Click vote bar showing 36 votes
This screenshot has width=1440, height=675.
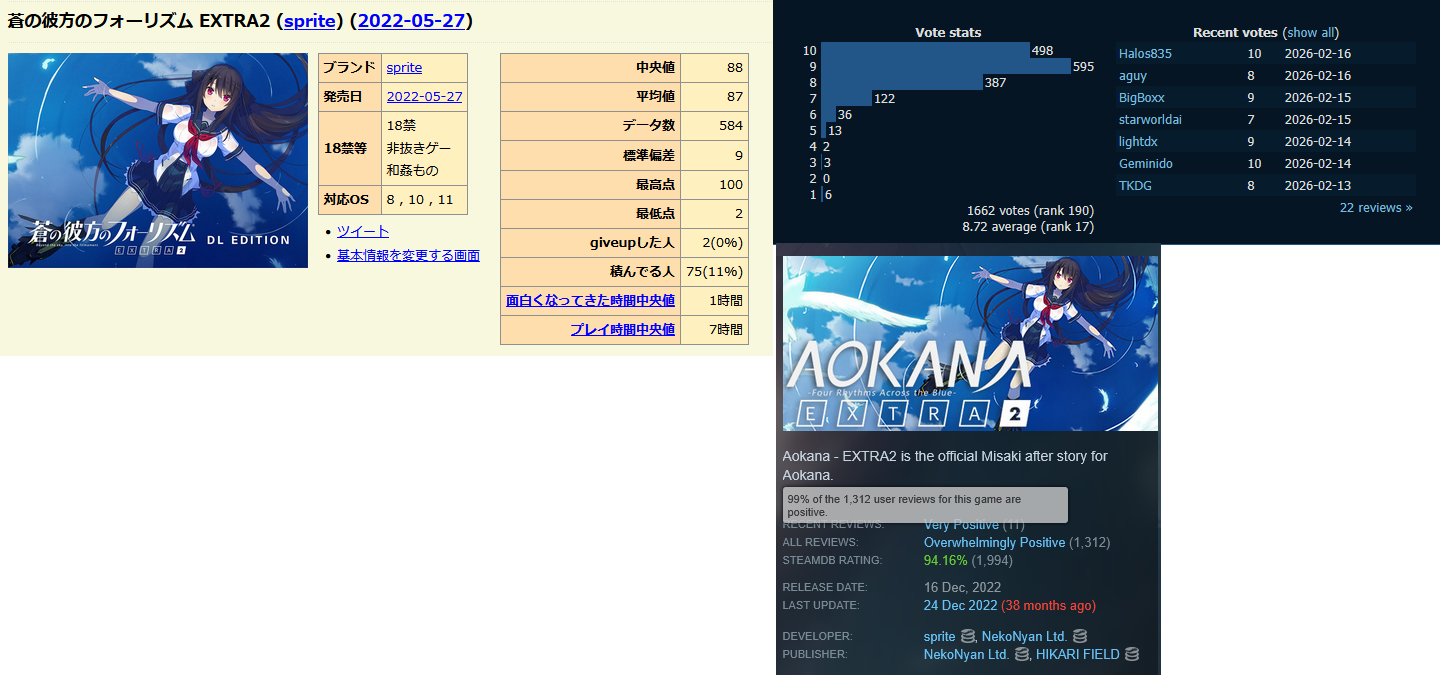click(828, 115)
